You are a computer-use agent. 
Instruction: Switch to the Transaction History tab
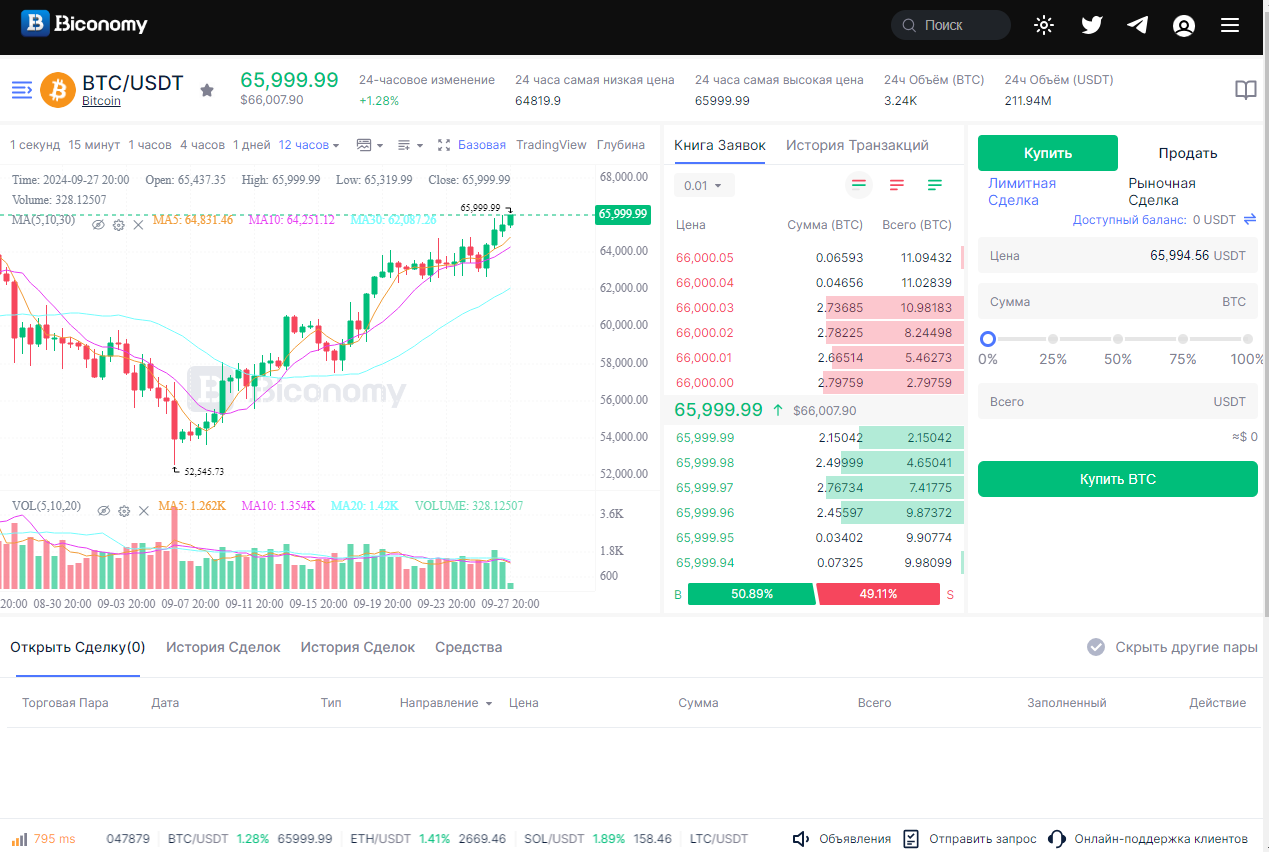857,145
